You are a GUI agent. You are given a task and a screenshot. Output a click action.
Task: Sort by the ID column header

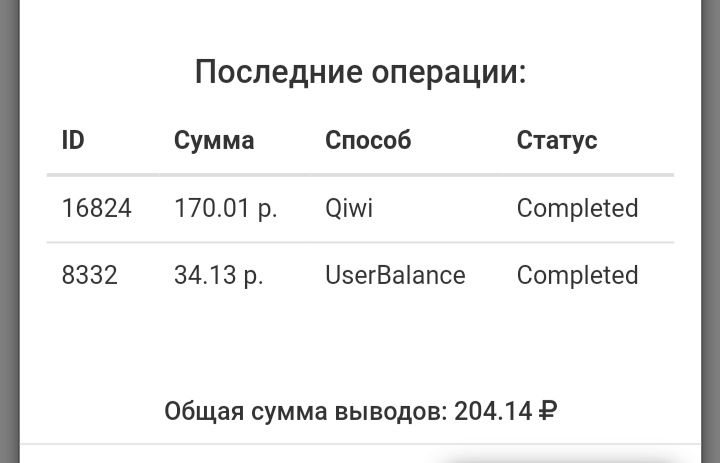click(x=73, y=140)
